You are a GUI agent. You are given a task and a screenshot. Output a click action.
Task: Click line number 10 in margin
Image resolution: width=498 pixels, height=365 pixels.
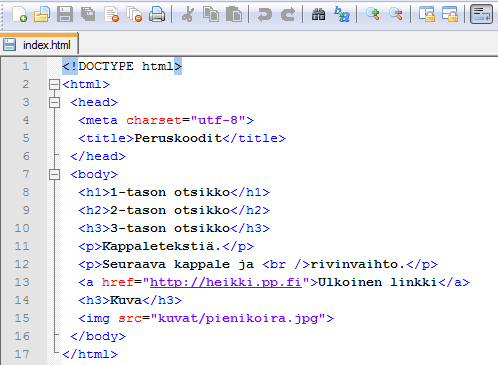tap(22, 228)
